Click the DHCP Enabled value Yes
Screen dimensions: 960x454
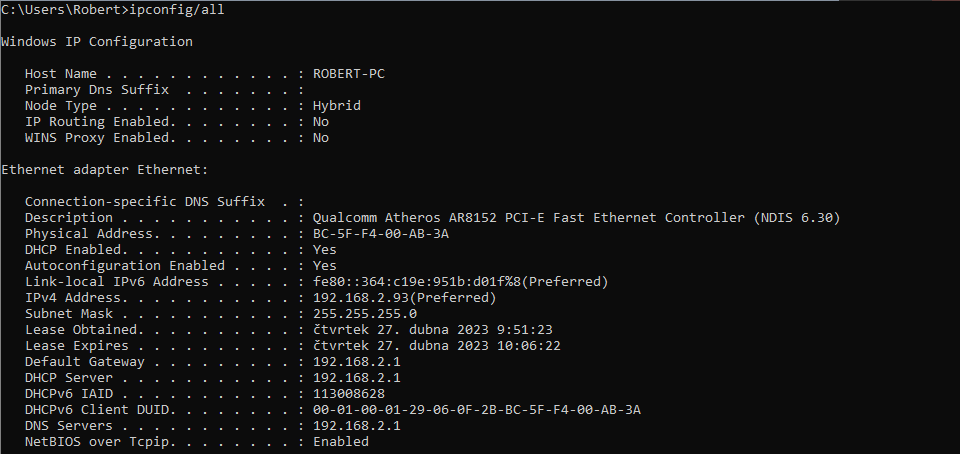[324, 250]
